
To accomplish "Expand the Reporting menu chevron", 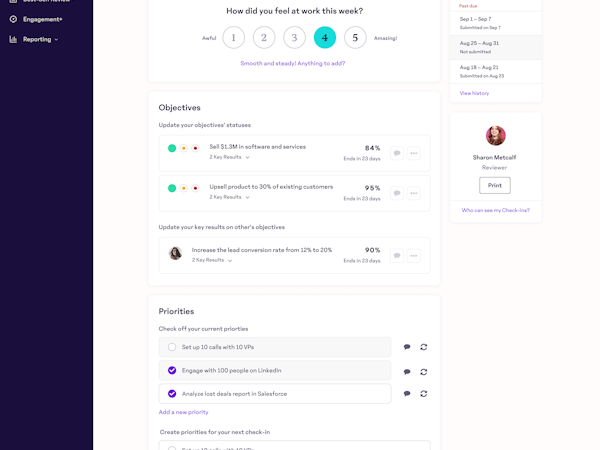I will pyautogui.click(x=56, y=39).
